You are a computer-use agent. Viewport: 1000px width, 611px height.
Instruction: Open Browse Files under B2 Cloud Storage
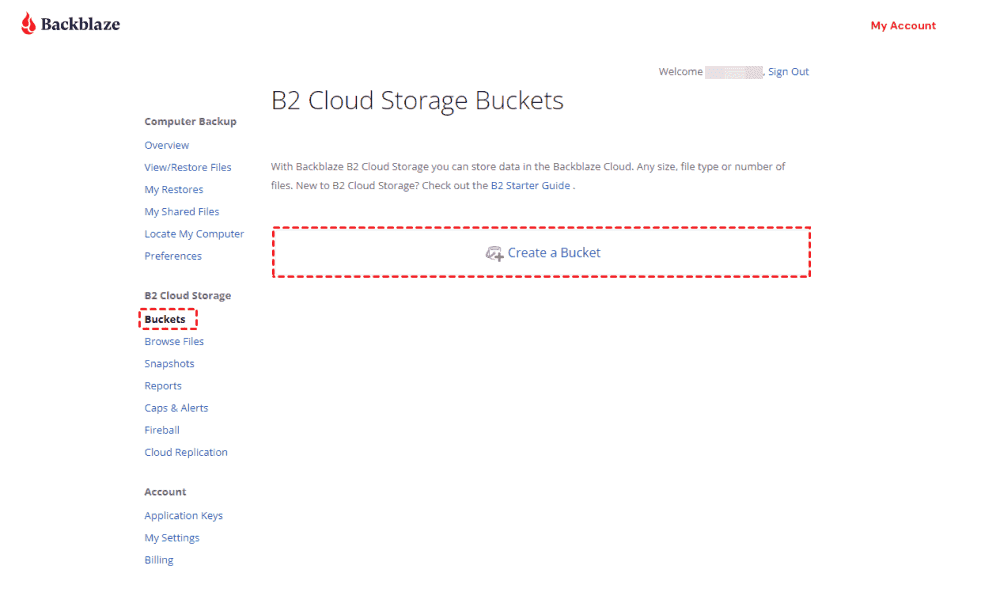(x=174, y=342)
